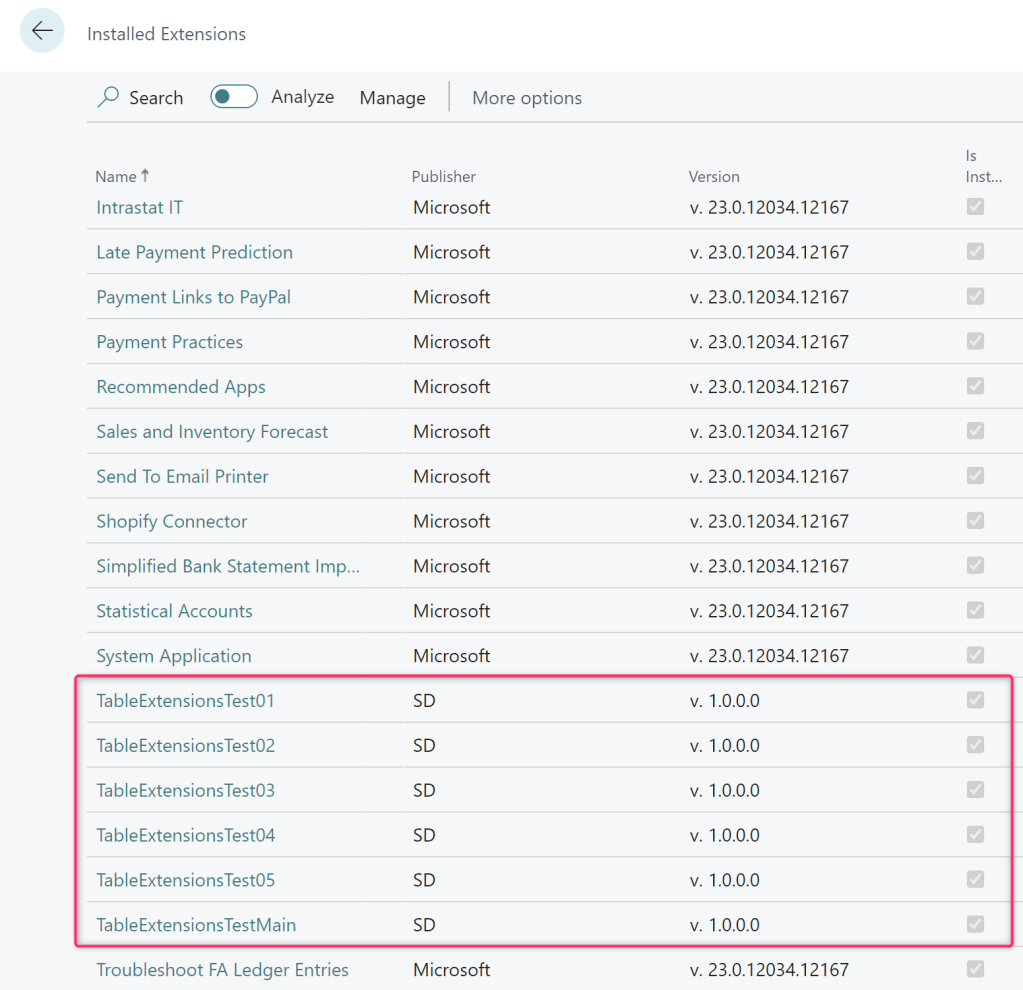
Task: Open the Manage menu
Action: tap(392, 98)
